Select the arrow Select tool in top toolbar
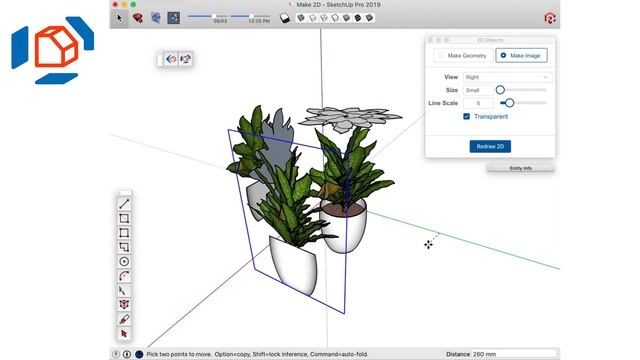 click(x=119, y=18)
